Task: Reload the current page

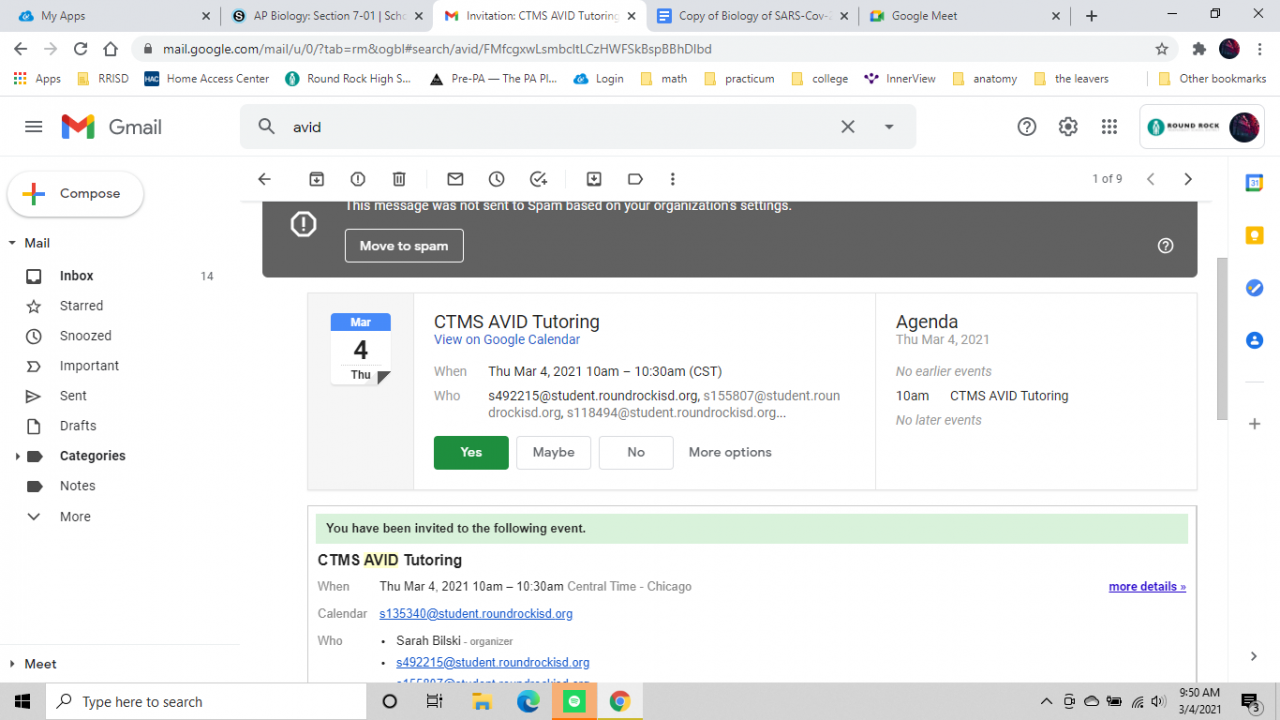Action: 81,49
